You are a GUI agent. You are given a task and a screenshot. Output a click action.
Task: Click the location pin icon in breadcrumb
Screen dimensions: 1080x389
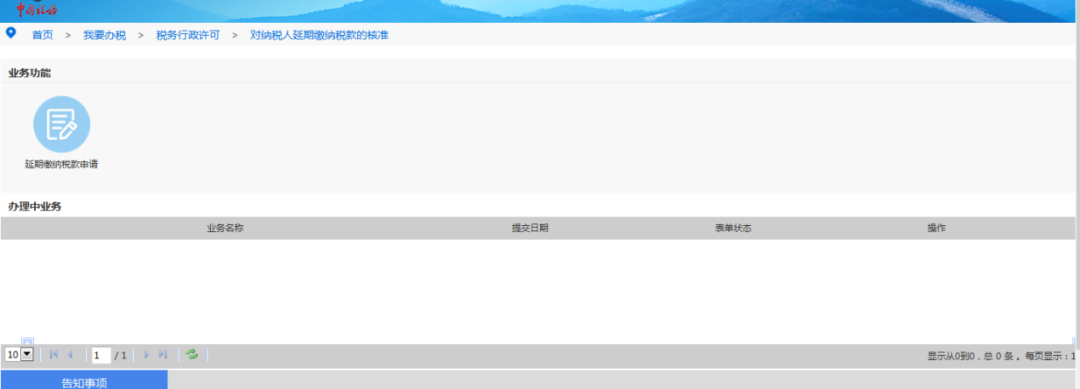click(10, 33)
